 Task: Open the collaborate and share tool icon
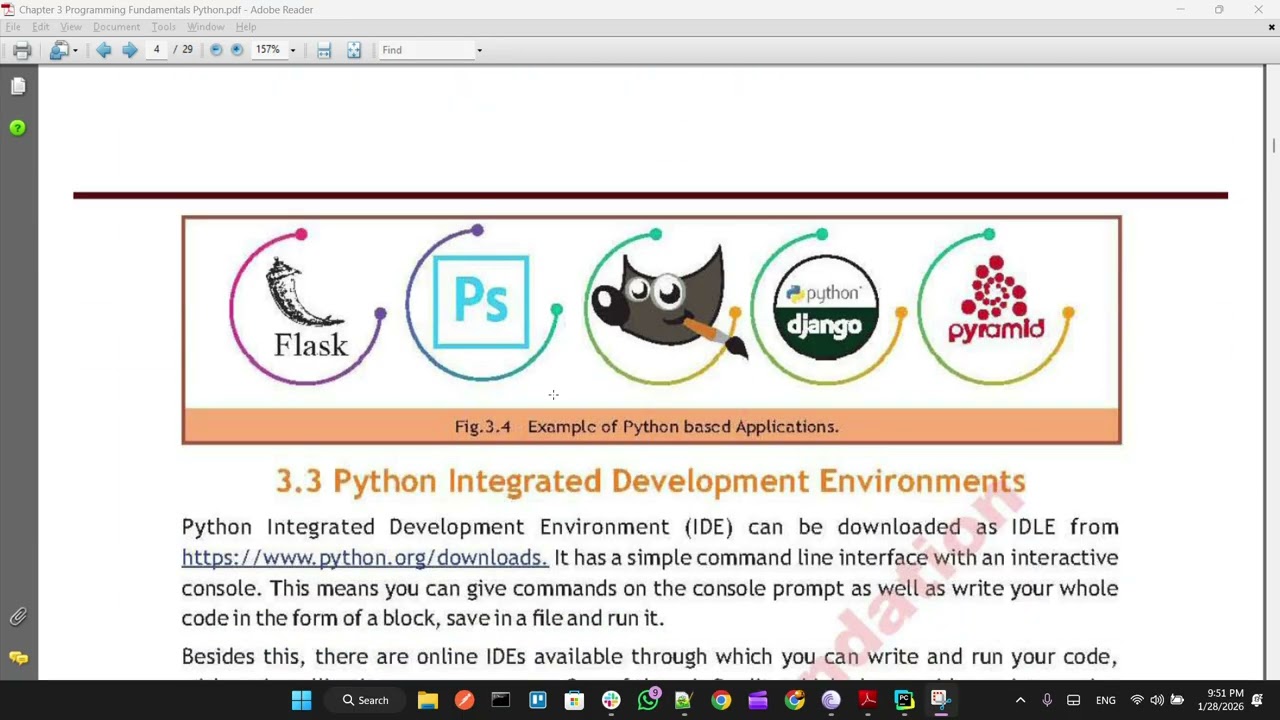59,50
